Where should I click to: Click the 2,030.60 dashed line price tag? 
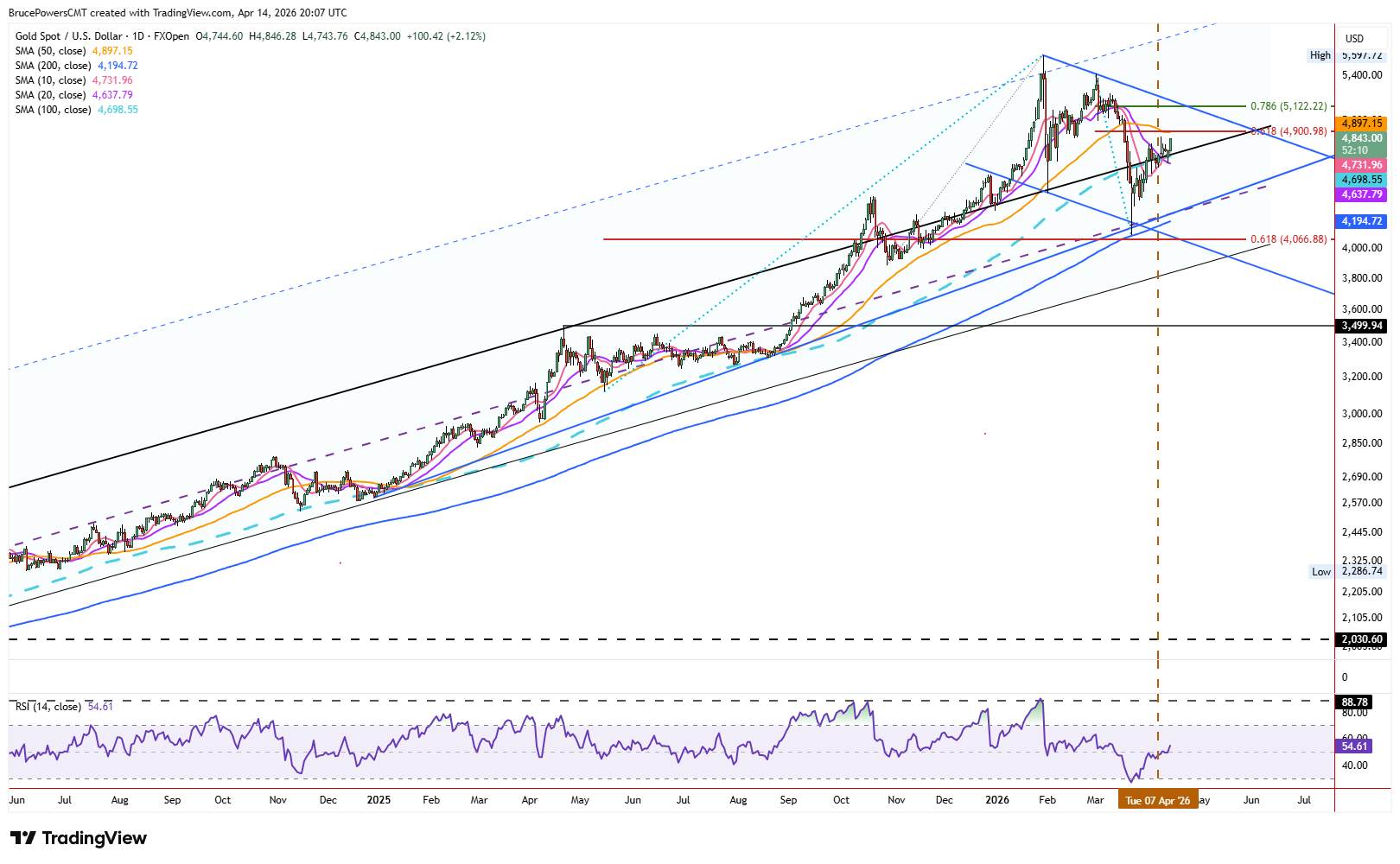[x=1362, y=639]
